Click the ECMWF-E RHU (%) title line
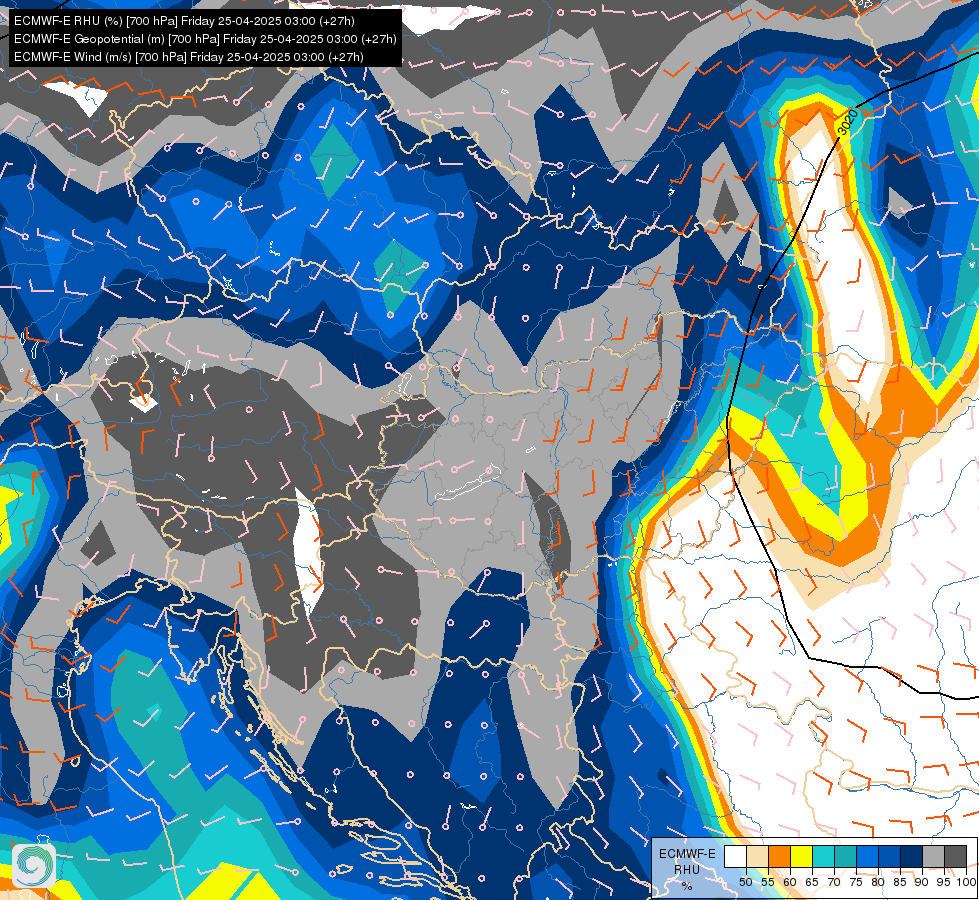The height and width of the screenshot is (900, 979). pyautogui.click(x=184, y=21)
